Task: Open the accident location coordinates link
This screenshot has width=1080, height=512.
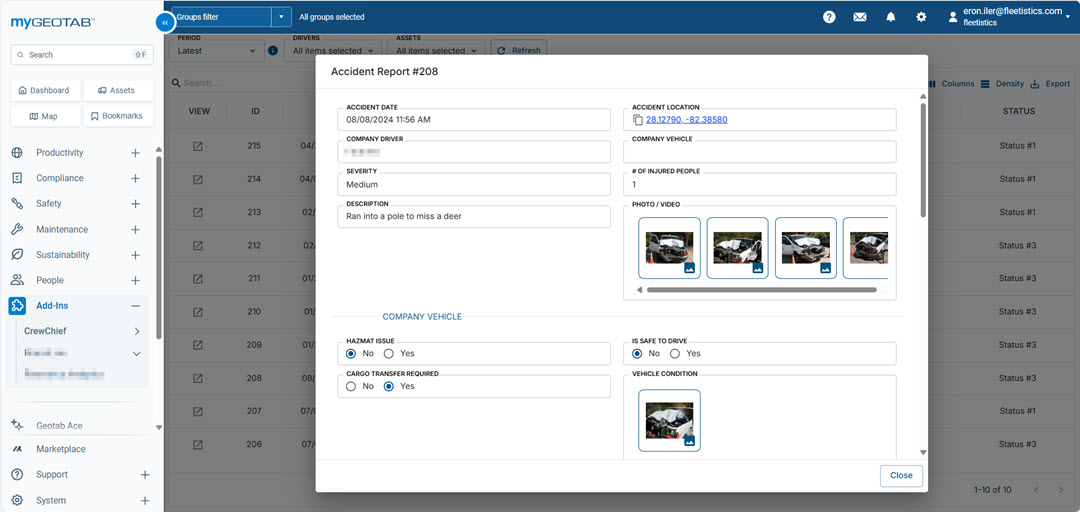Action: 687,120
